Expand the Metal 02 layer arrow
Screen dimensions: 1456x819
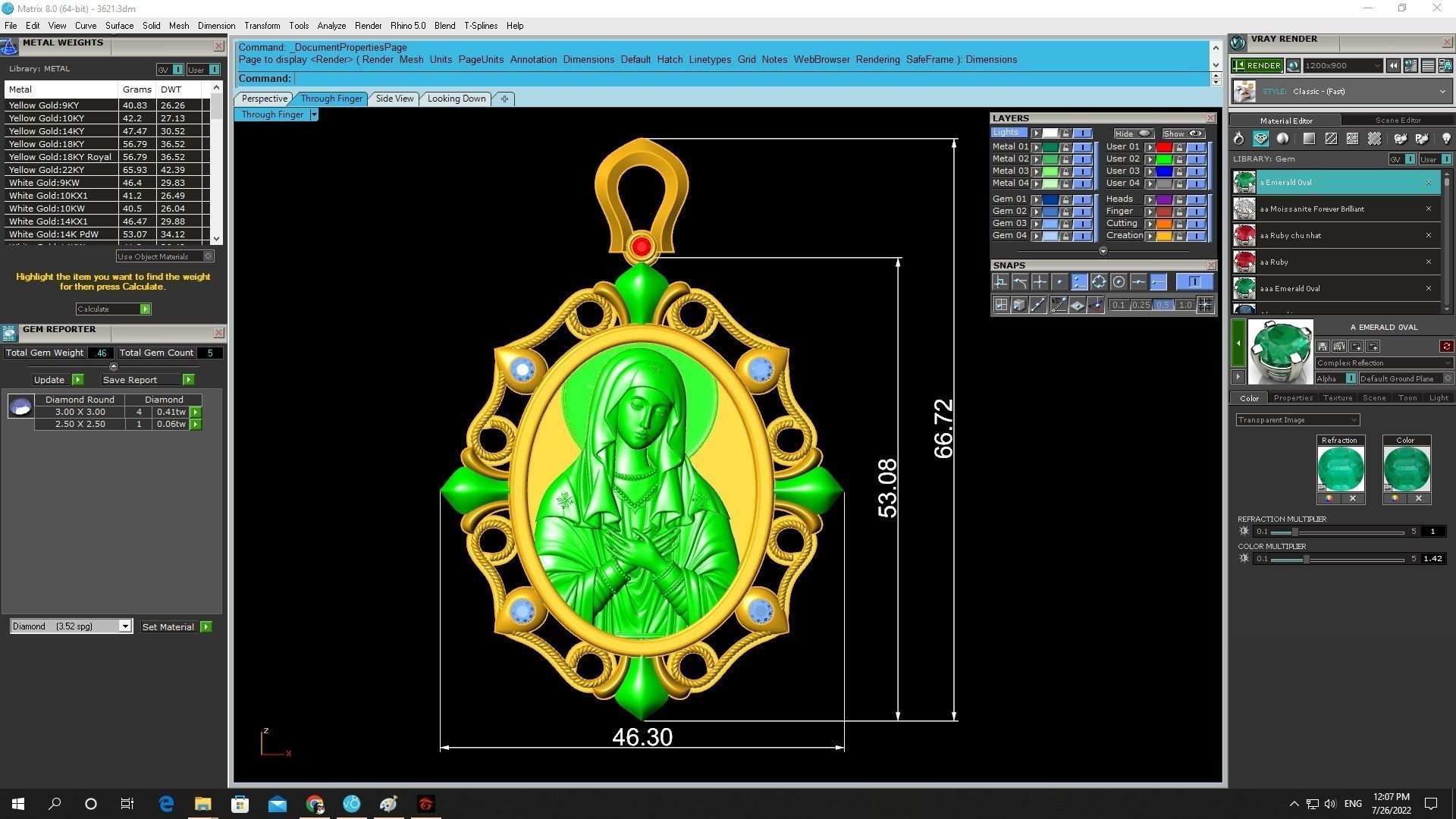click(x=1036, y=159)
